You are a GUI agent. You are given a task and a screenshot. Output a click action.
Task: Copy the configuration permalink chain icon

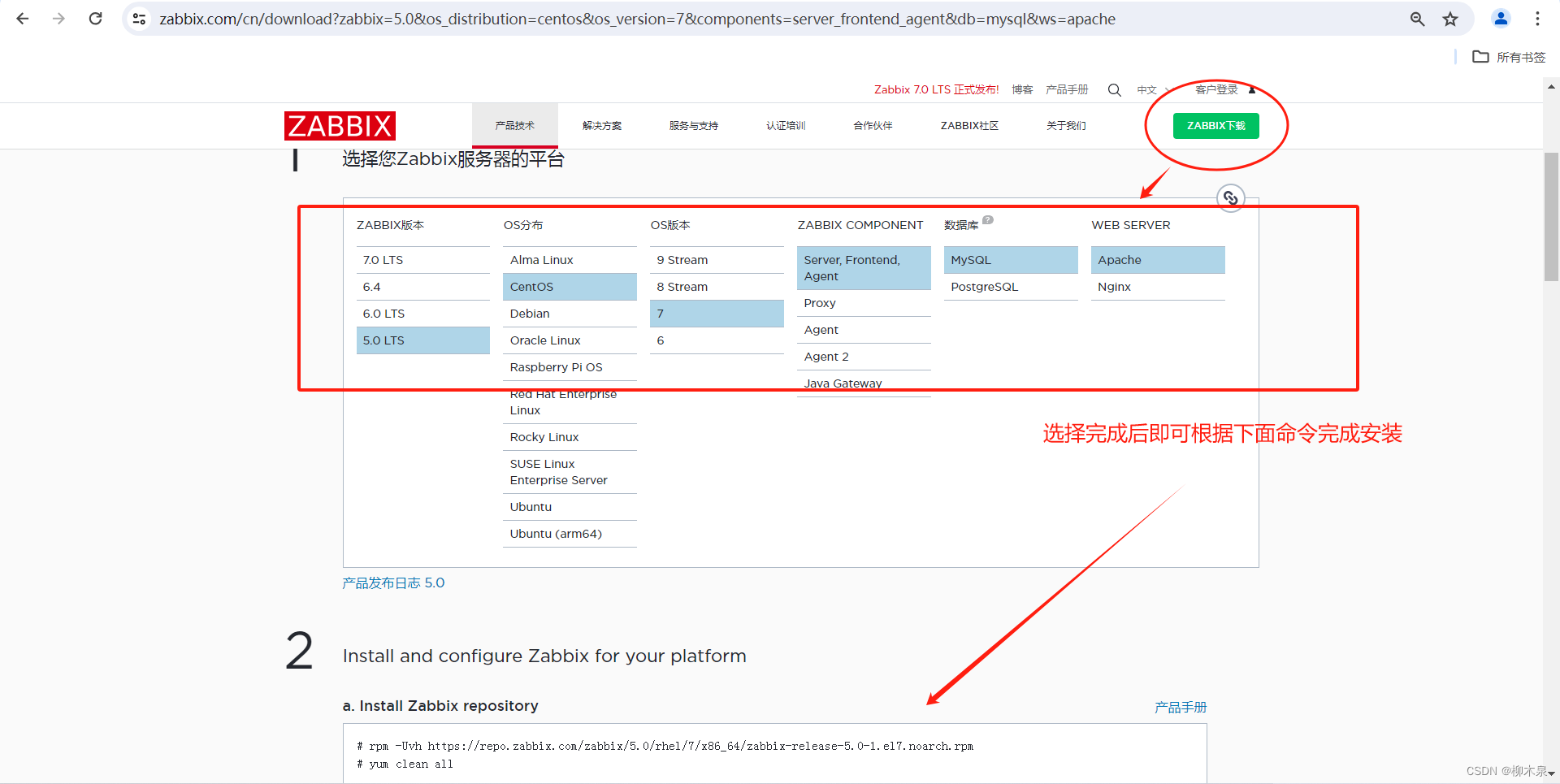click(x=1231, y=197)
